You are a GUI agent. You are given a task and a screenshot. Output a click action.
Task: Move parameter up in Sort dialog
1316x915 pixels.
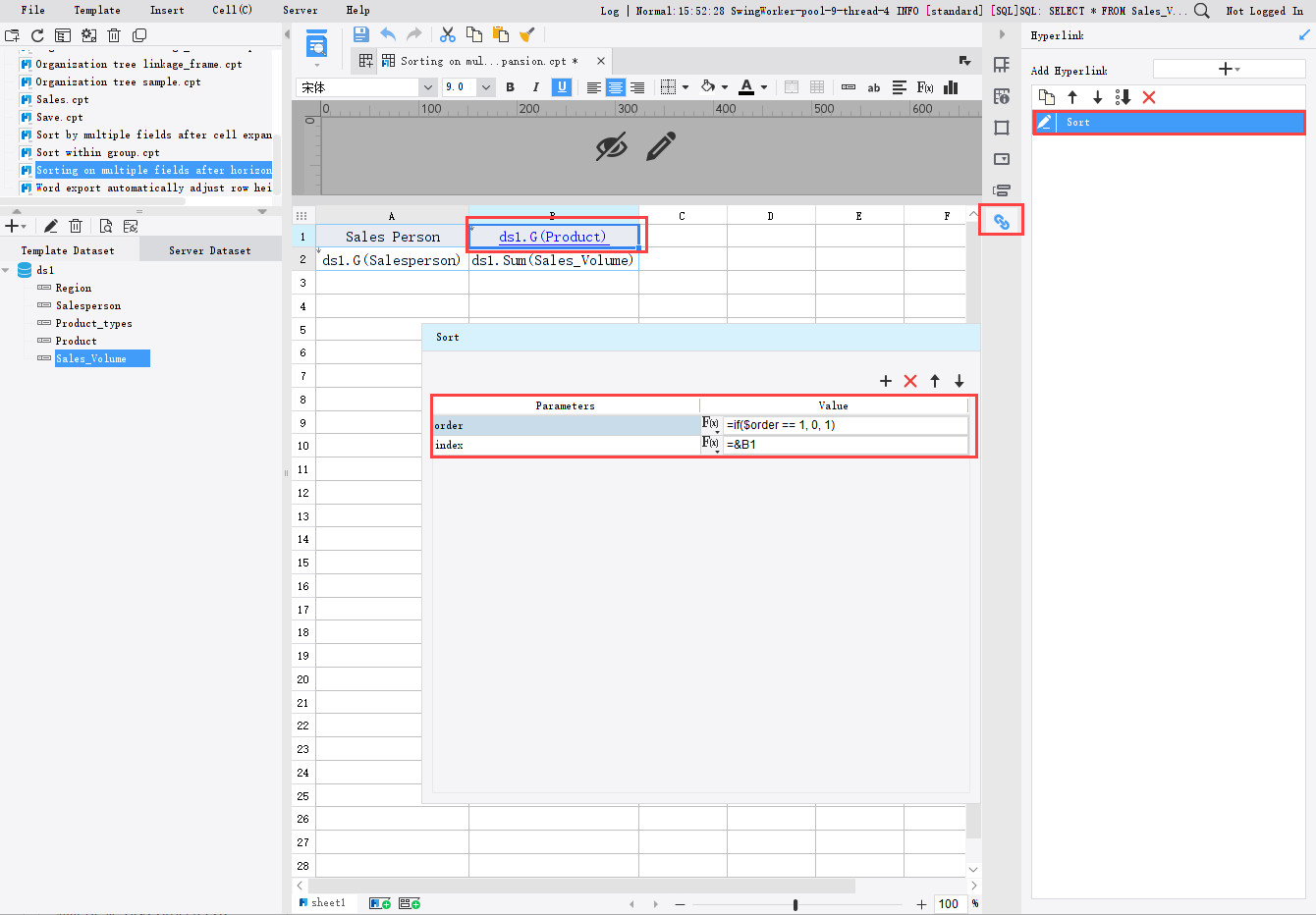tap(935, 381)
